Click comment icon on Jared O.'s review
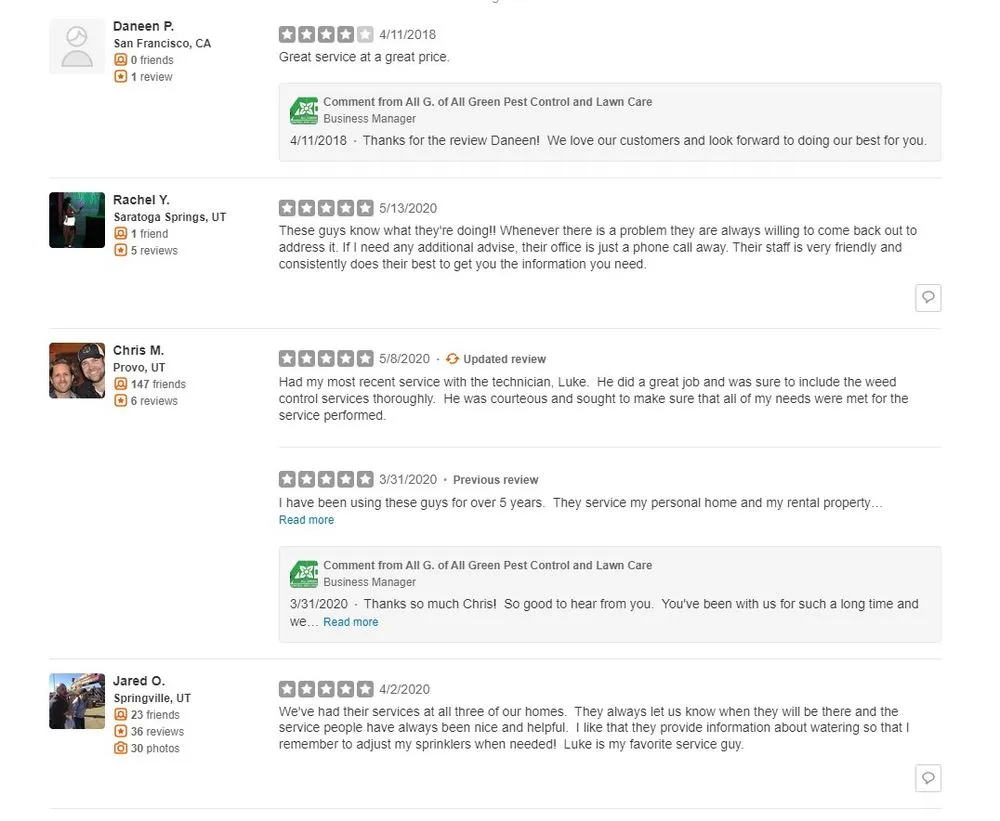This screenshot has height=821, width=1000. click(928, 778)
